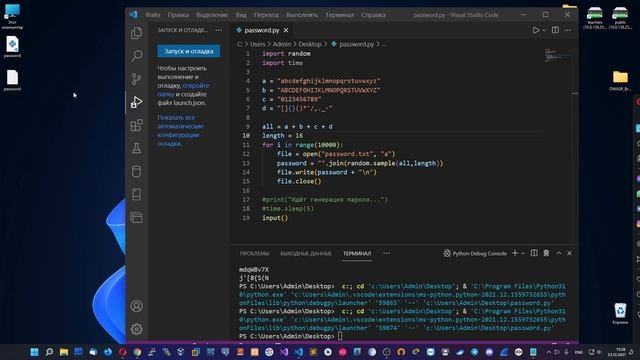Show hidden tray icons chevron
The image size is (640, 360).
(x=549, y=352)
